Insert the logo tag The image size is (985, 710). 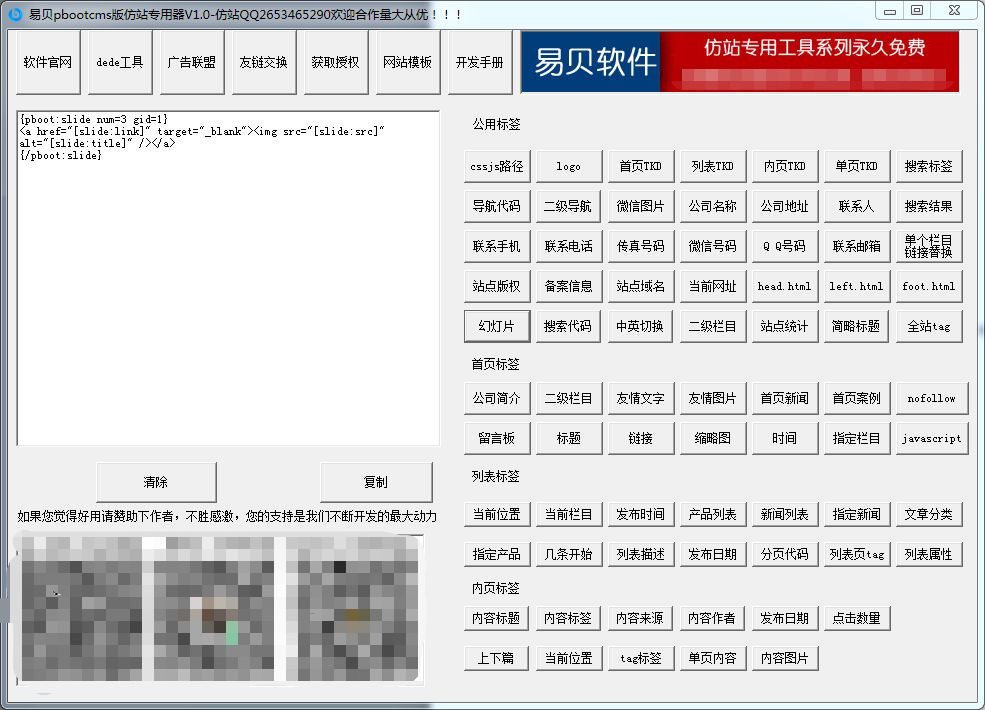point(569,165)
